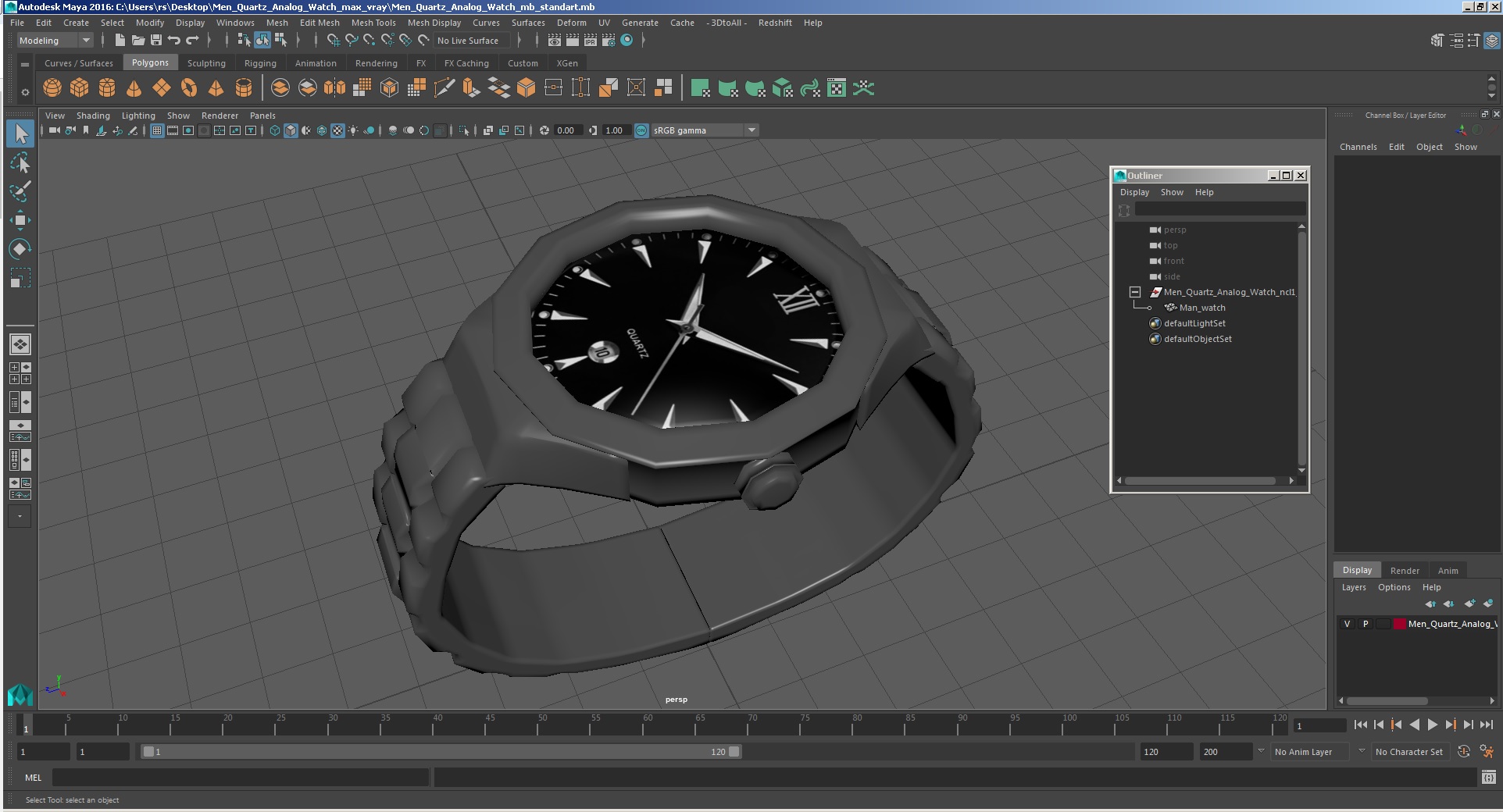Activate the Move tool
1503x812 pixels.
20,220
